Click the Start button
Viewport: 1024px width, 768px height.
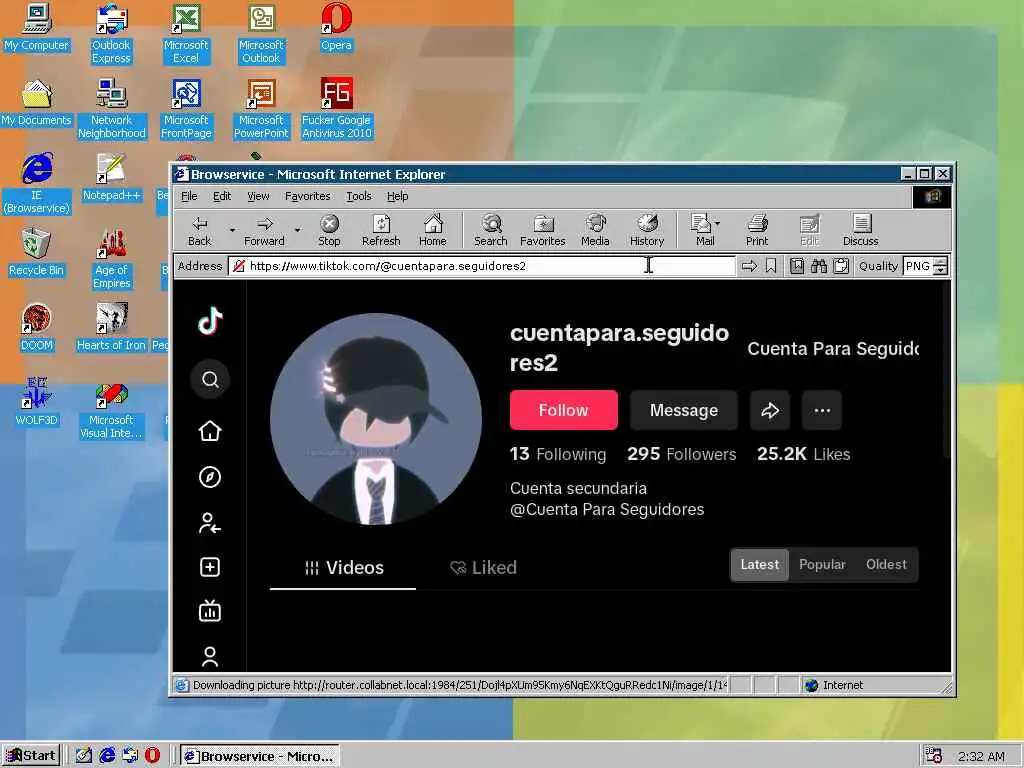click(31, 756)
